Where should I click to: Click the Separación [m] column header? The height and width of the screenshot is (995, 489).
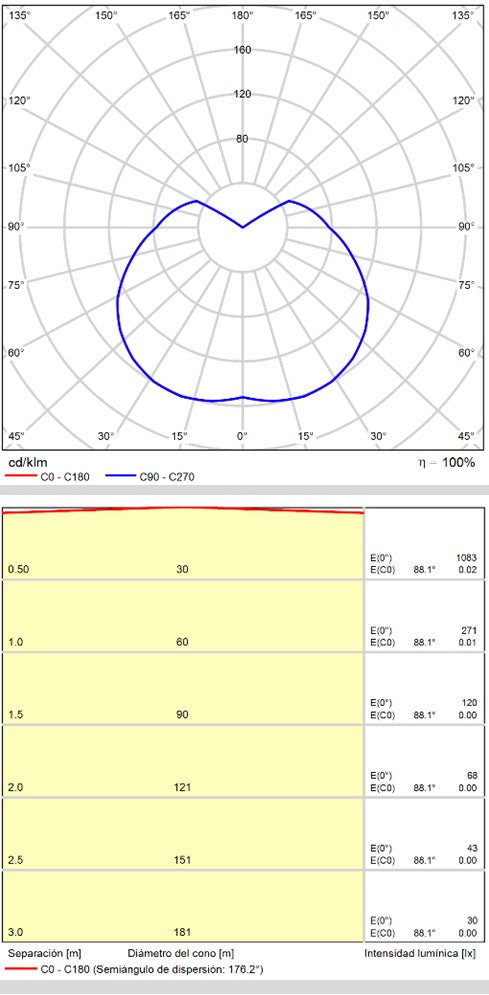point(44,954)
